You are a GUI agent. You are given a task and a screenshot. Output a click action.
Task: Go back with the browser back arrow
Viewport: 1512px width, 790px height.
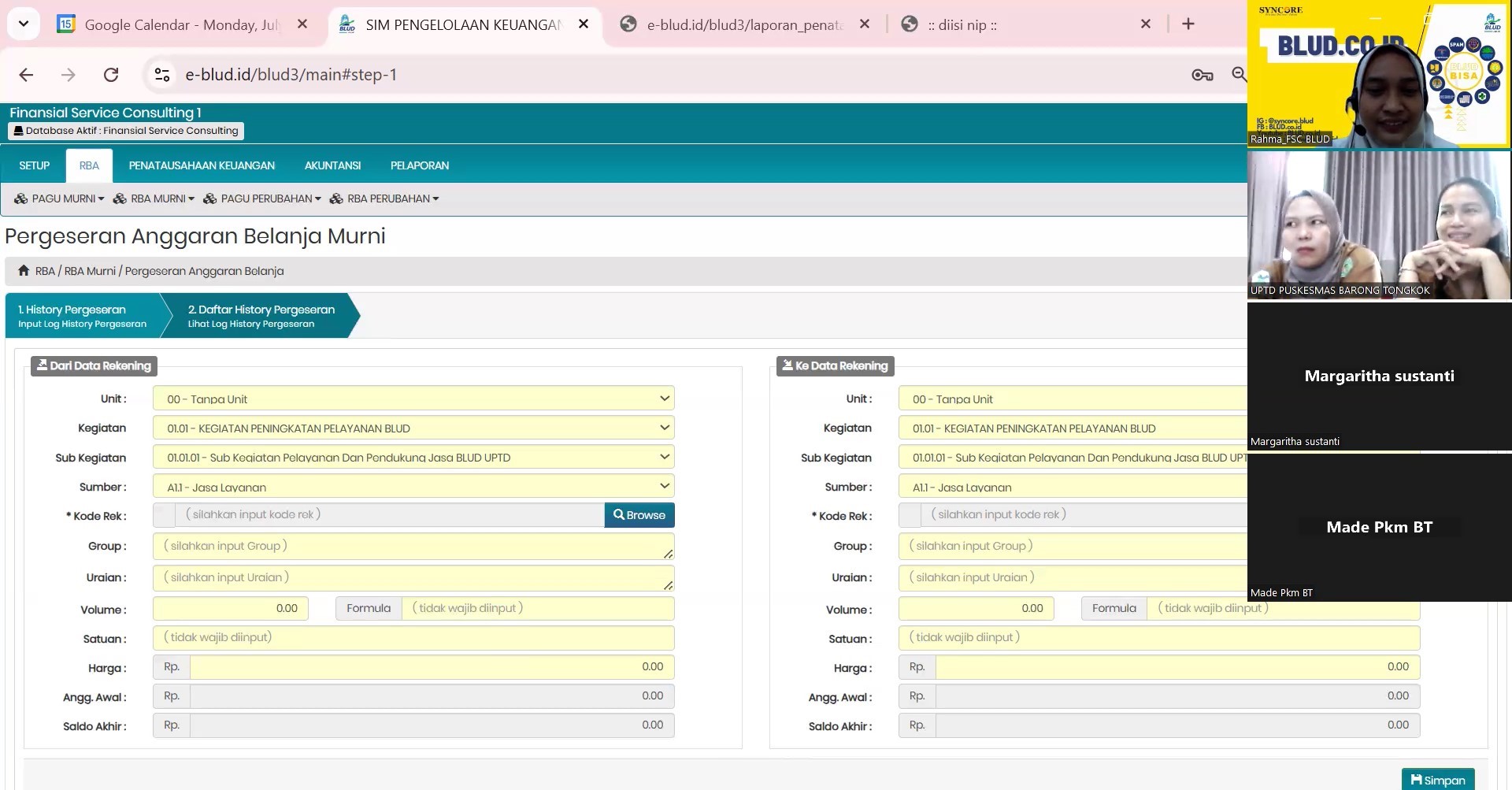point(26,75)
